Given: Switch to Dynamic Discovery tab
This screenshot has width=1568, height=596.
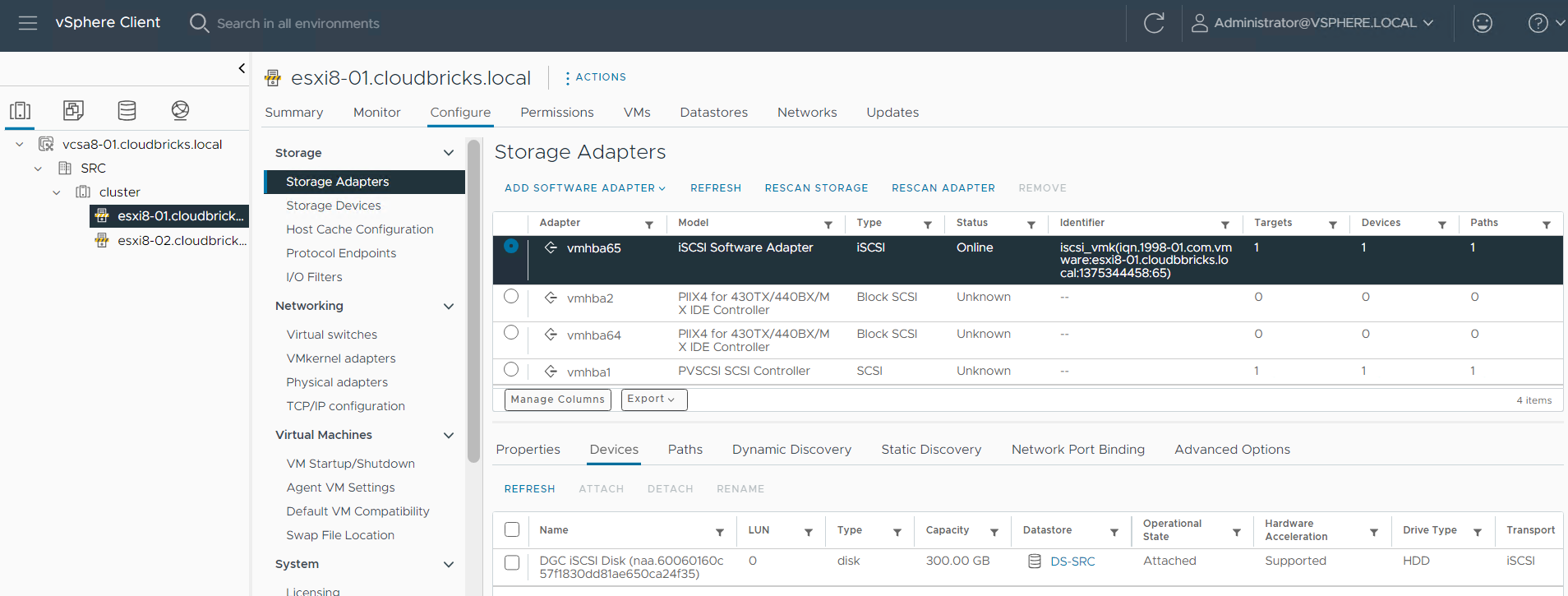Looking at the screenshot, I should click(791, 450).
